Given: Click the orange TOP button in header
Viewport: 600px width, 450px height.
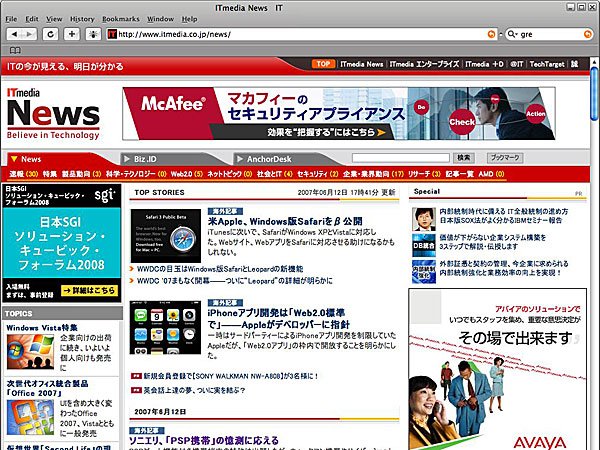Looking at the screenshot, I should tap(323, 64).
